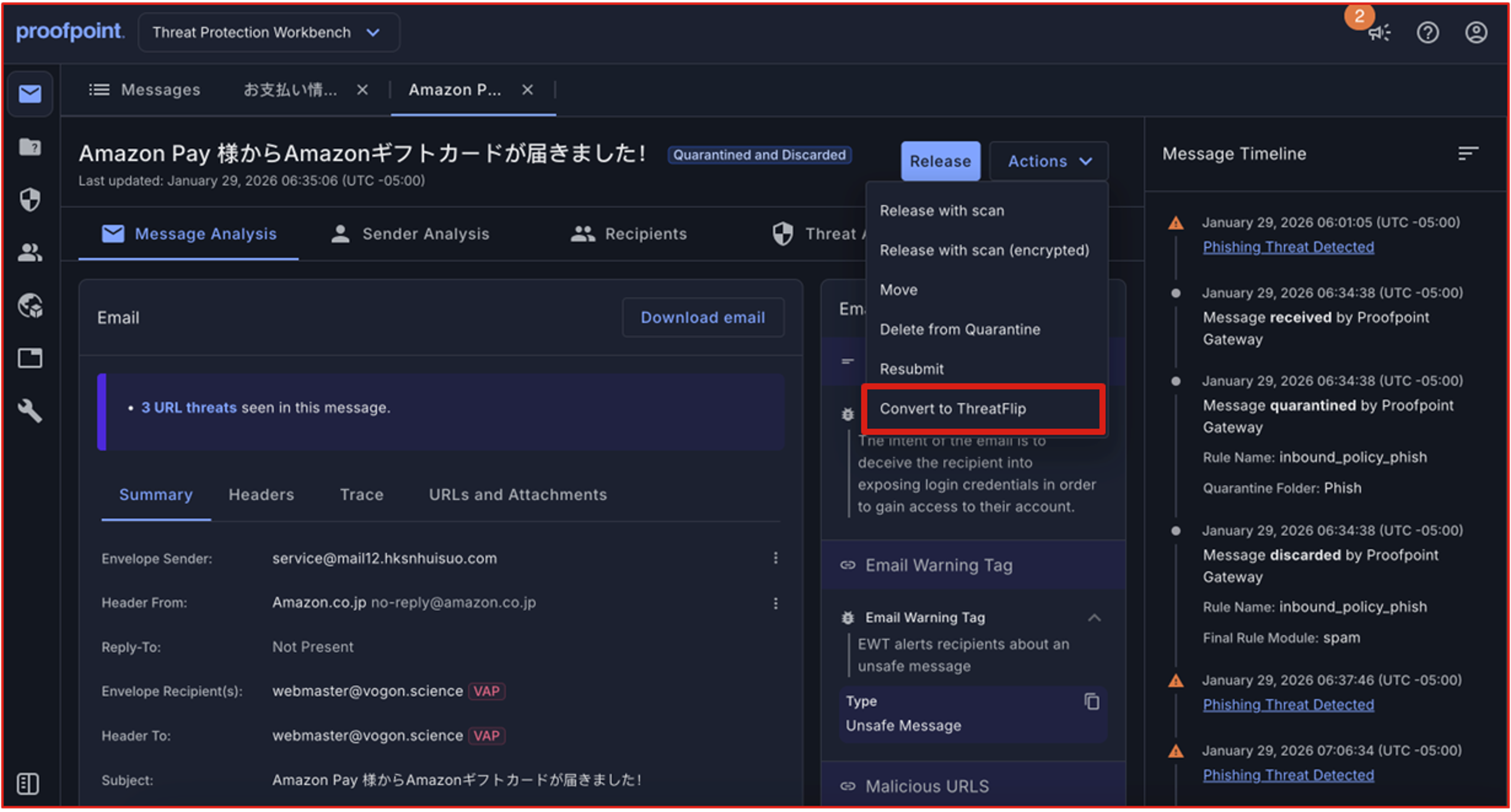Open the shield sidebar icon
The image size is (1511, 812).
pos(30,199)
